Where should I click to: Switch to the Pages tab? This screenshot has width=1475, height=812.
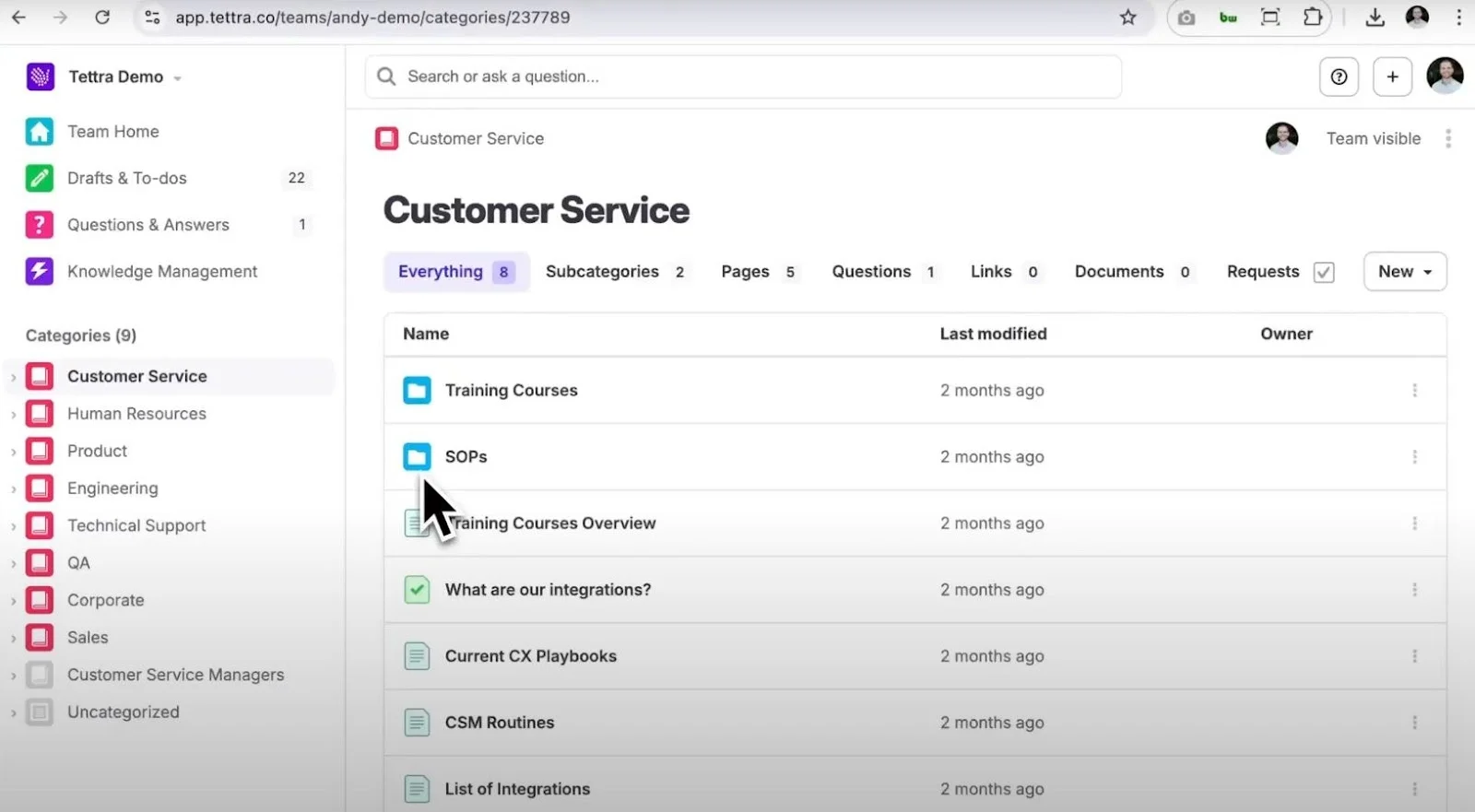(x=757, y=272)
